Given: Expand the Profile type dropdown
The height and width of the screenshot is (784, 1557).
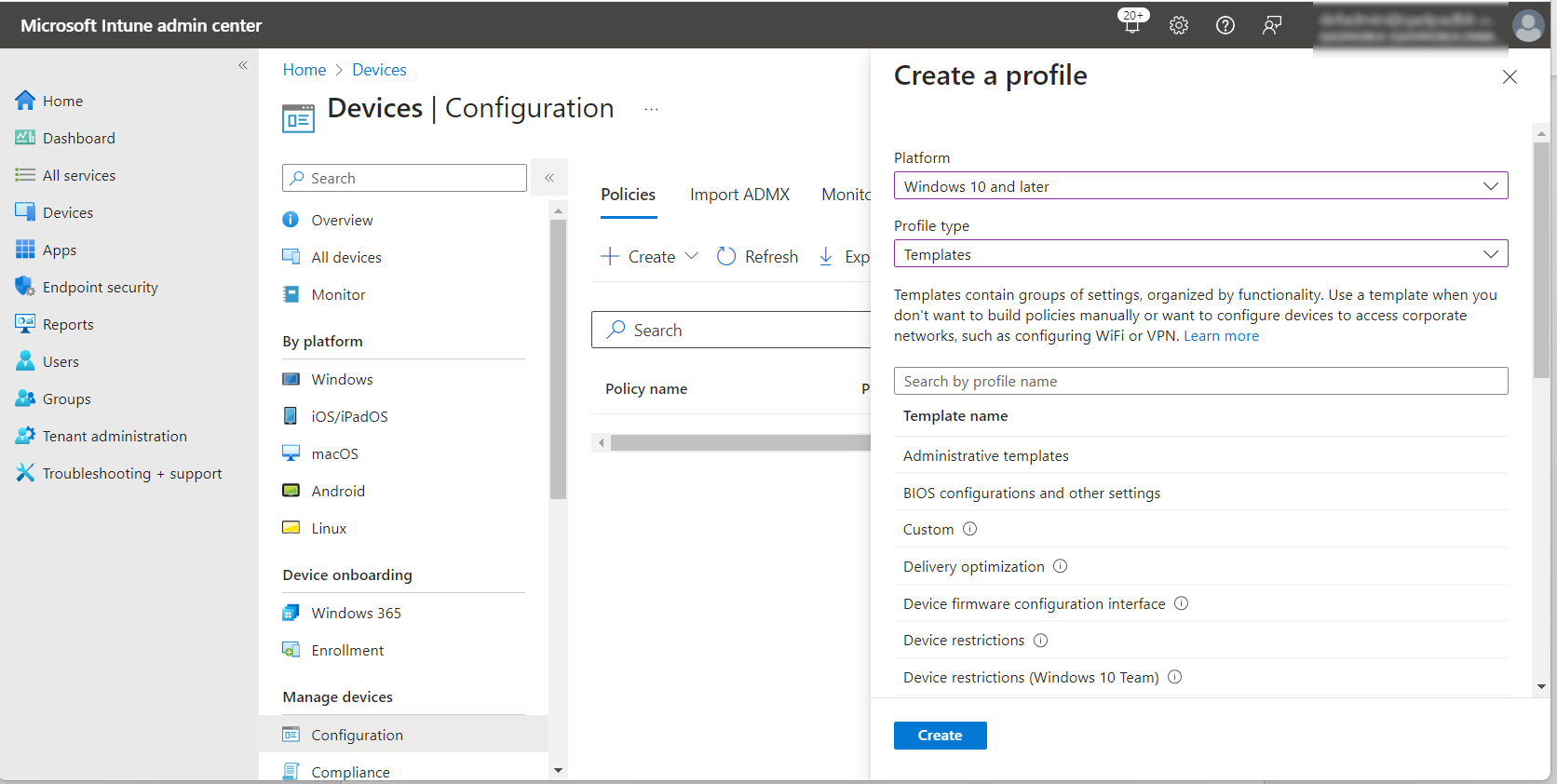Looking at the screenshot, I should coord(1200,254).
